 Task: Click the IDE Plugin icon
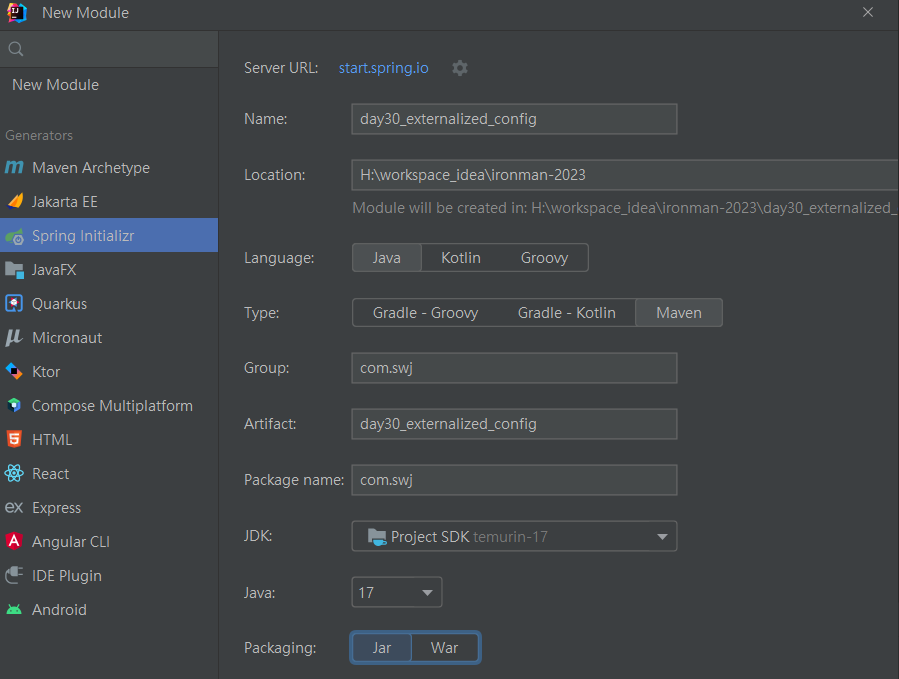(14, 575)
